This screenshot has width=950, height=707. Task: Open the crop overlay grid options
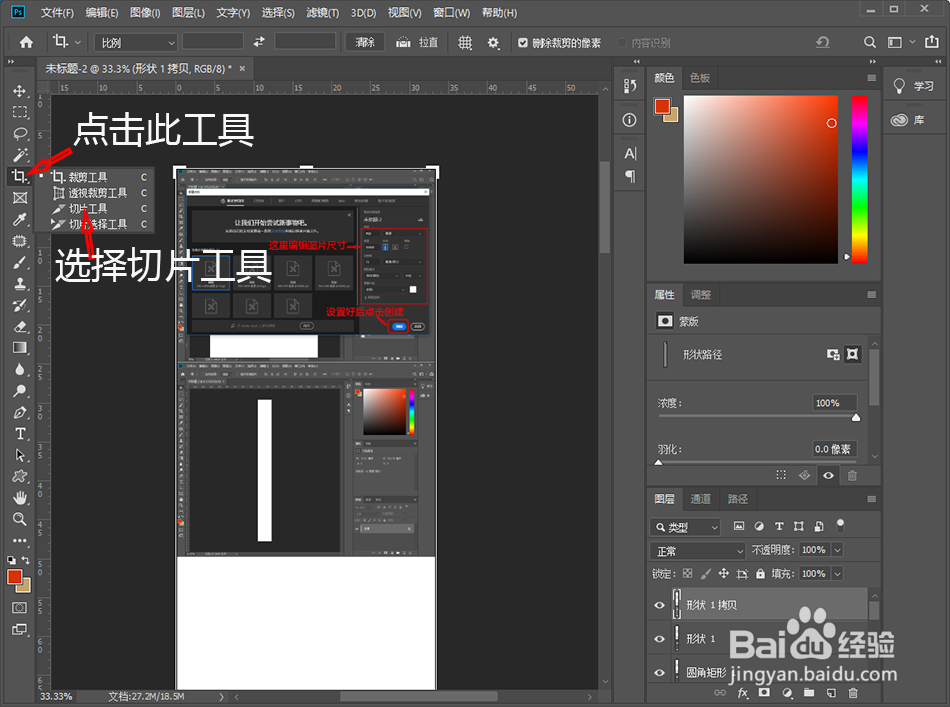click(465, 42)
